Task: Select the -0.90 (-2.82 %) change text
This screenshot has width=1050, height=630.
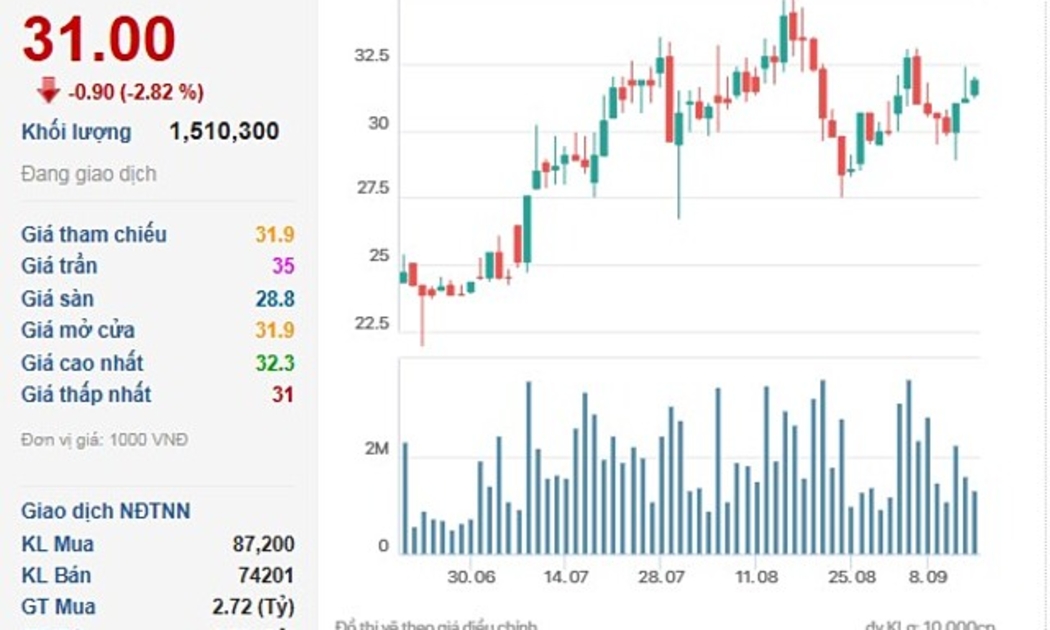Action: coord(136,92)
